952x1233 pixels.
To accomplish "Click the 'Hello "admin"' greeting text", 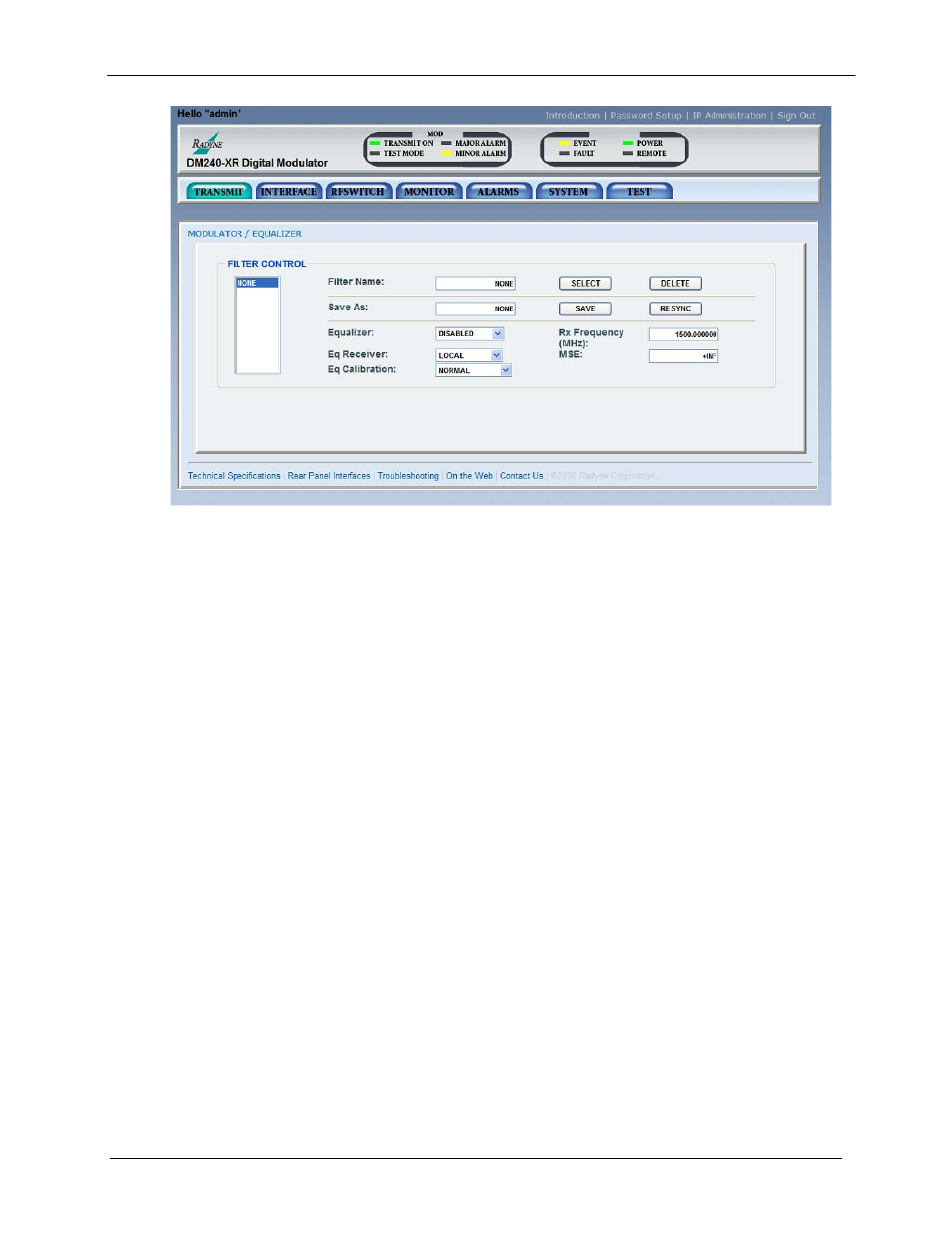I will tap(210, 114).
